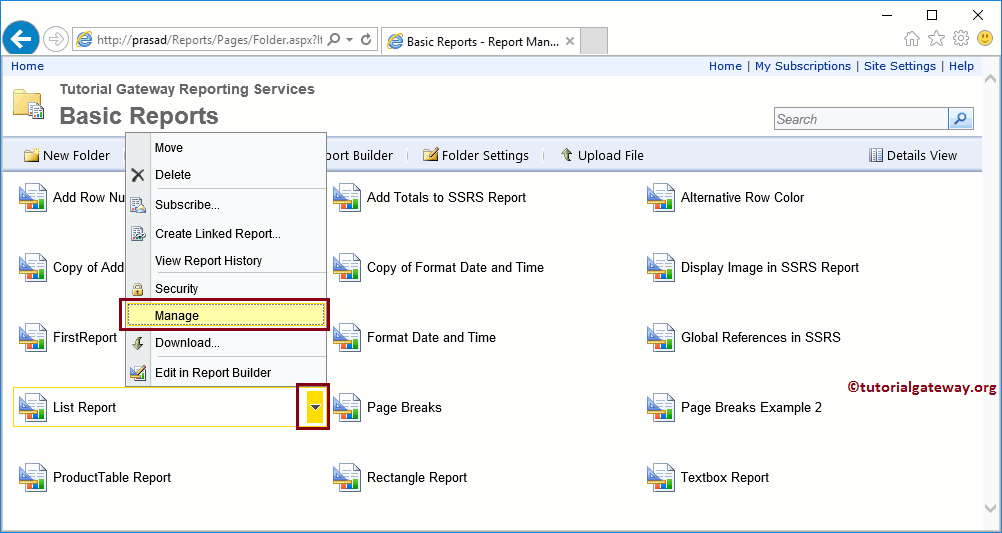Select Edit in Report Builder menu item
Viewport: 1002px width, 533px height.
(x=212, y=372)
